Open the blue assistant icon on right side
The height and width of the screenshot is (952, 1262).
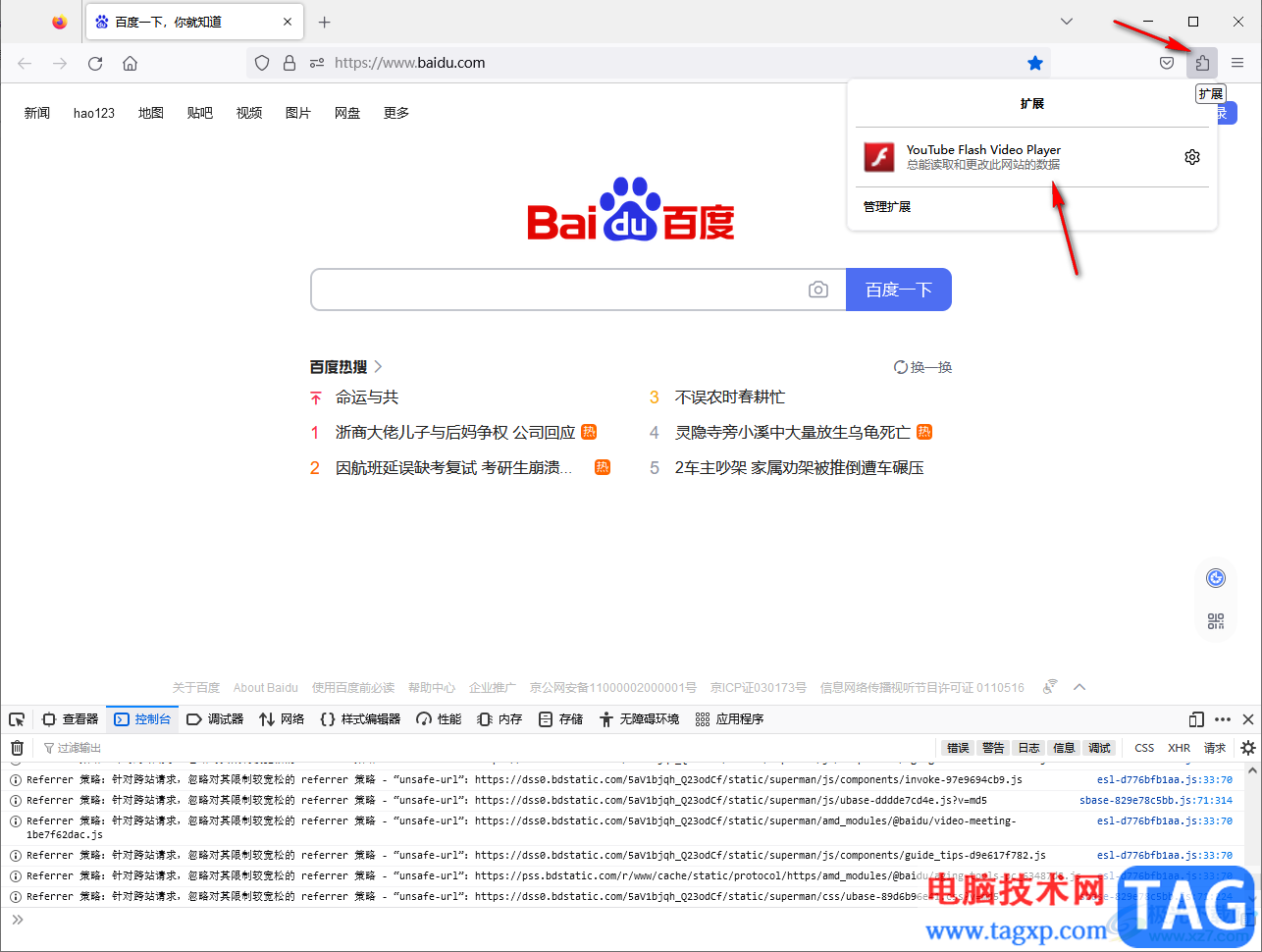1216,578
